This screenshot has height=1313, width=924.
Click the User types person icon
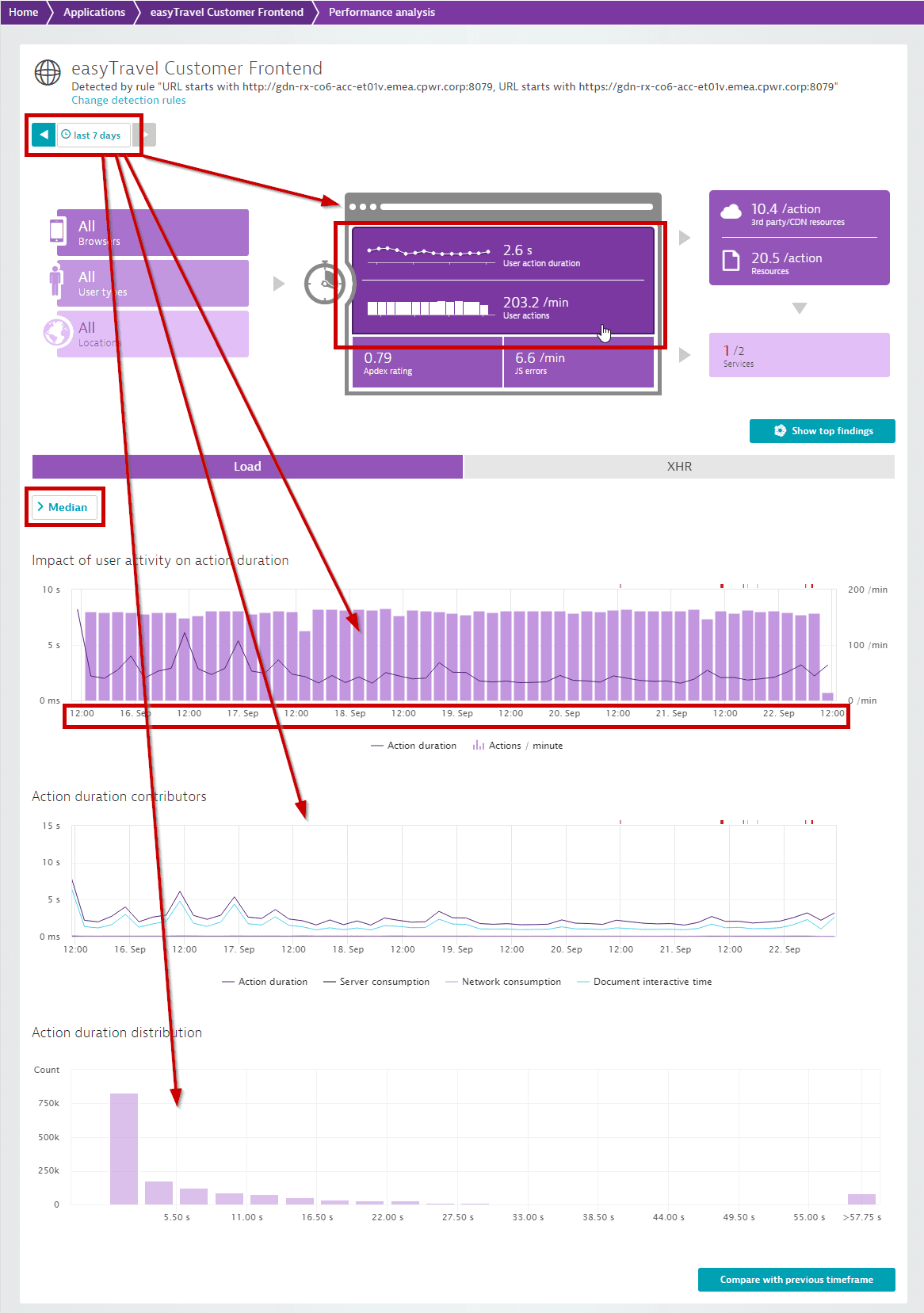[x=55, y=281]
